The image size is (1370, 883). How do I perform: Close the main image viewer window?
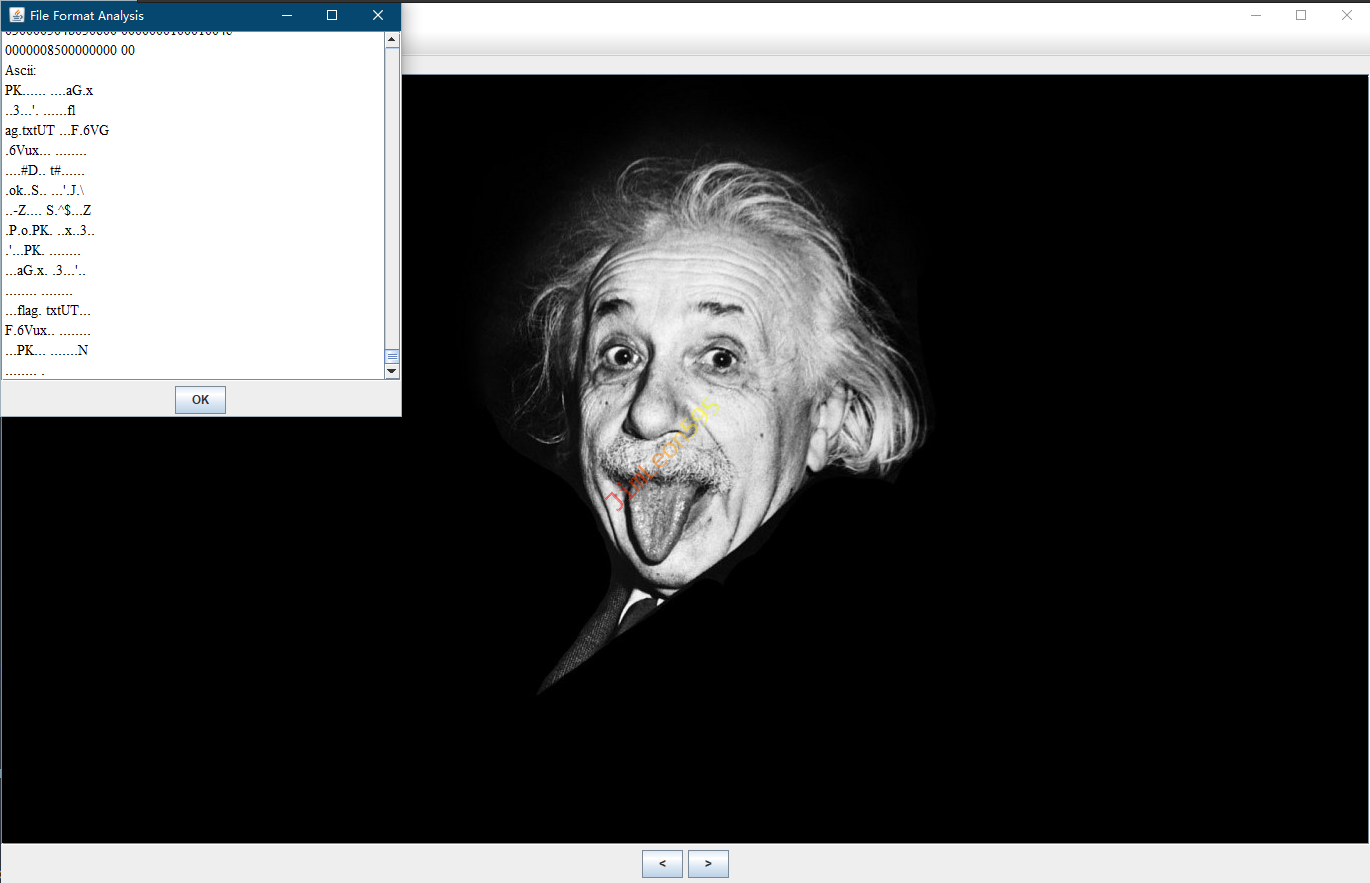pos(1346,15)
